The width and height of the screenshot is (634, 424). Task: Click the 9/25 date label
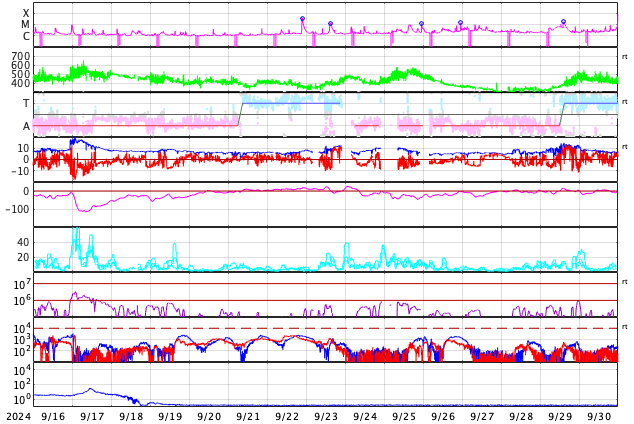click(404, 416)
